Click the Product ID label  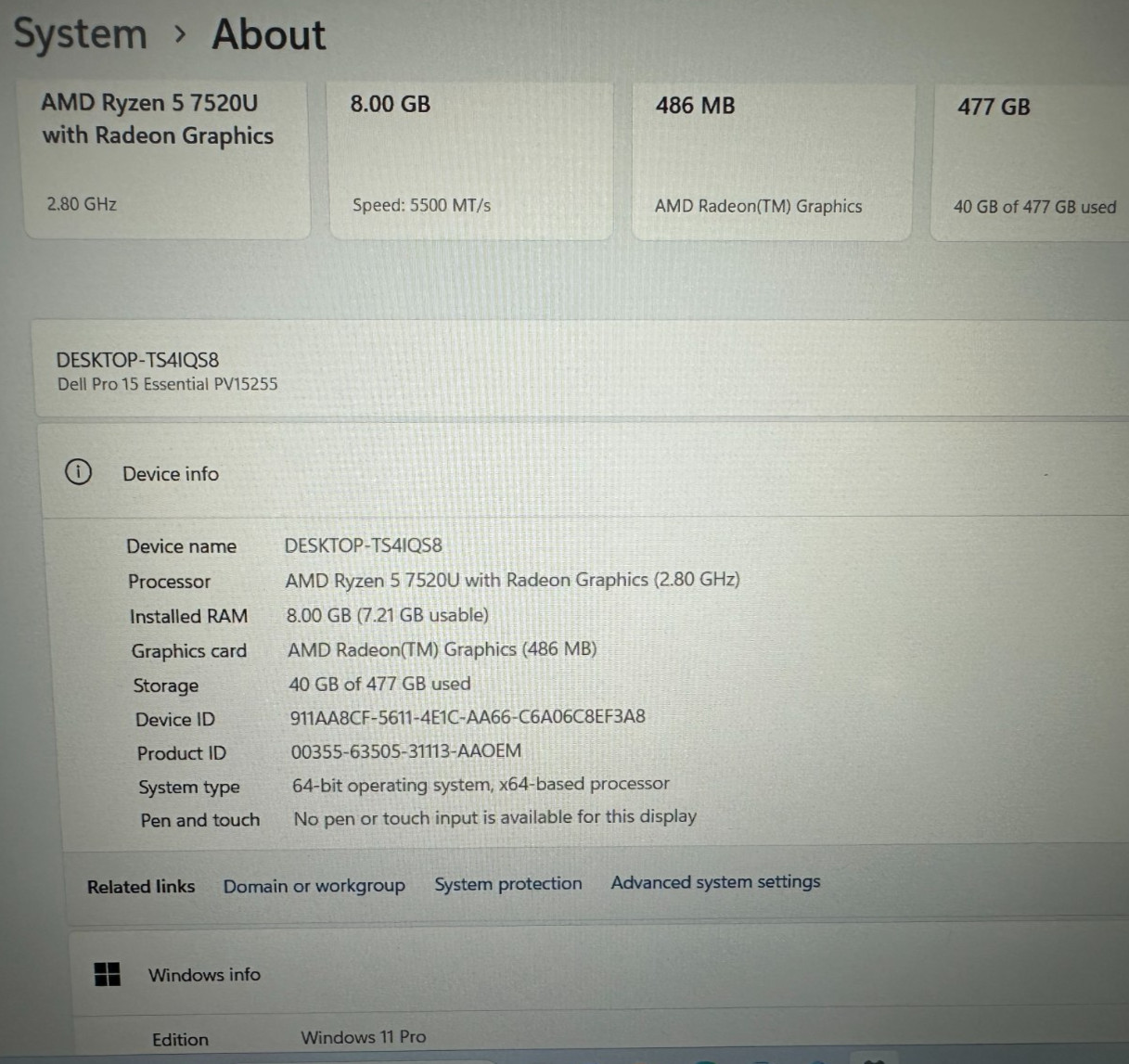tap(181, 753)
